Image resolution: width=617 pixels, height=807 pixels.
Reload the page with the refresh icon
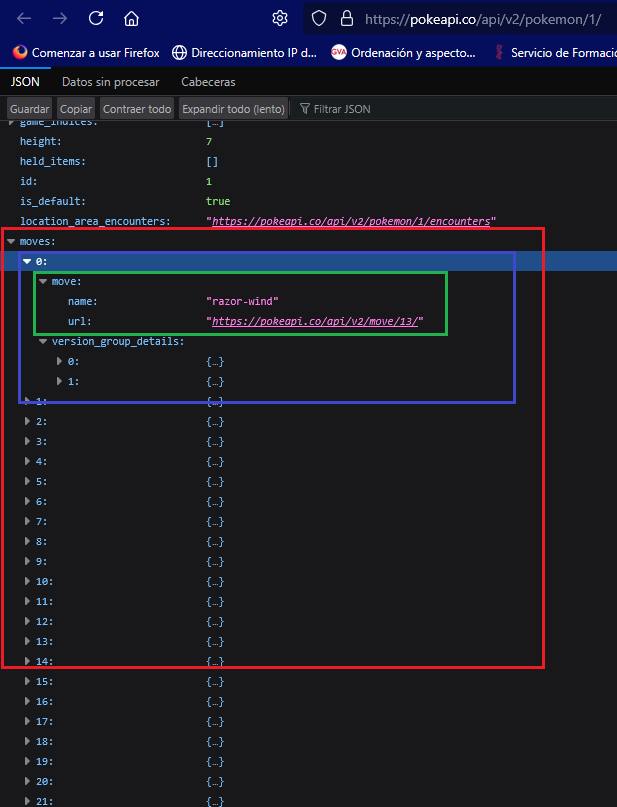(96, 19)
